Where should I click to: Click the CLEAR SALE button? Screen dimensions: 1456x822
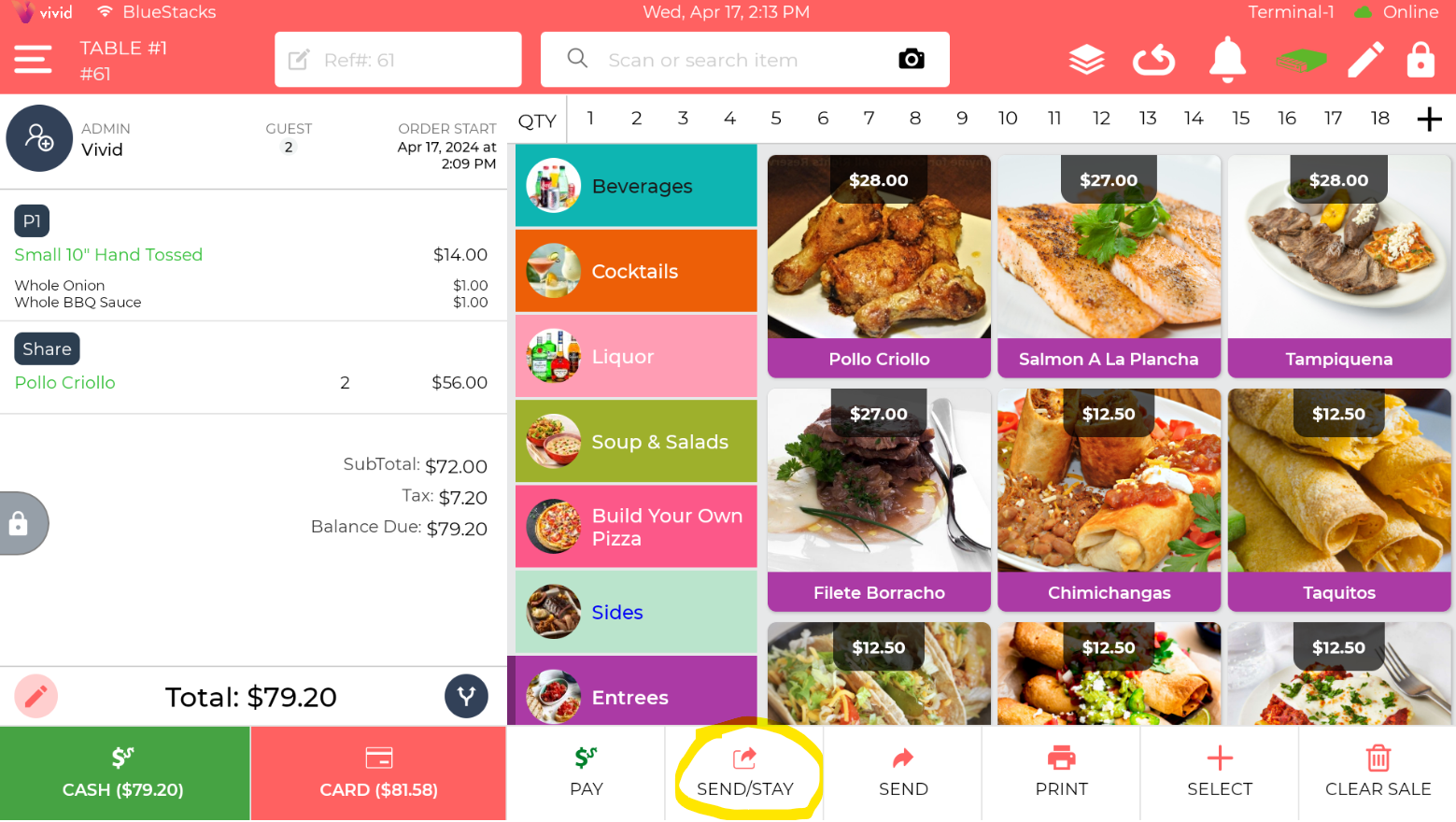coord(1378,773)
